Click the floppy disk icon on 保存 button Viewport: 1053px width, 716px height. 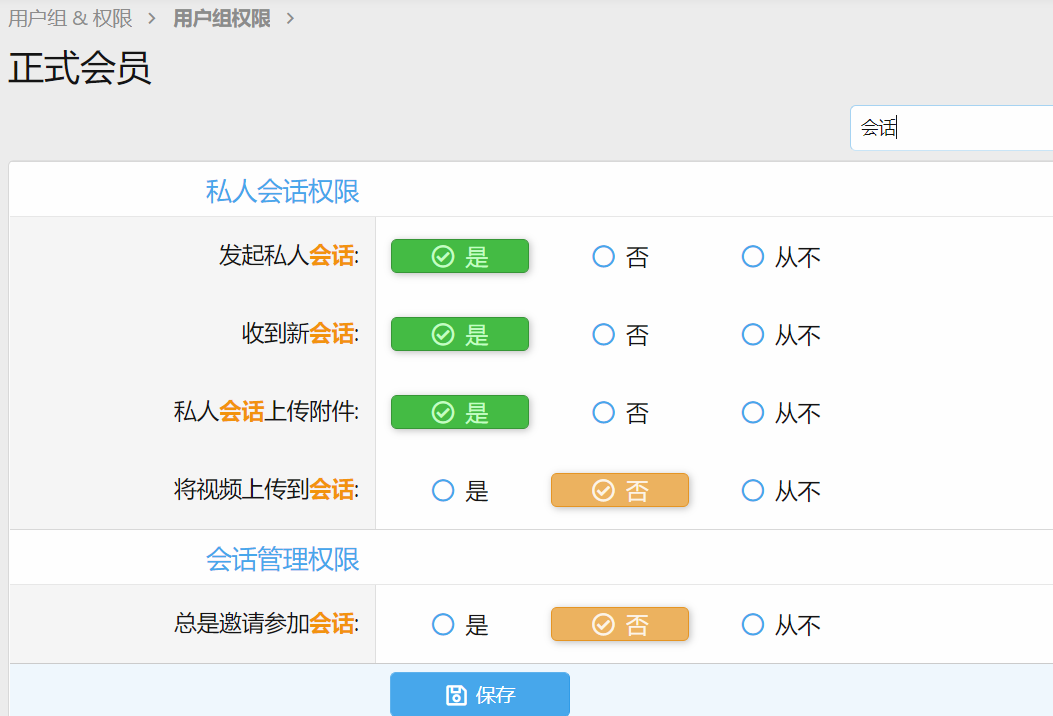pos(456,695)
